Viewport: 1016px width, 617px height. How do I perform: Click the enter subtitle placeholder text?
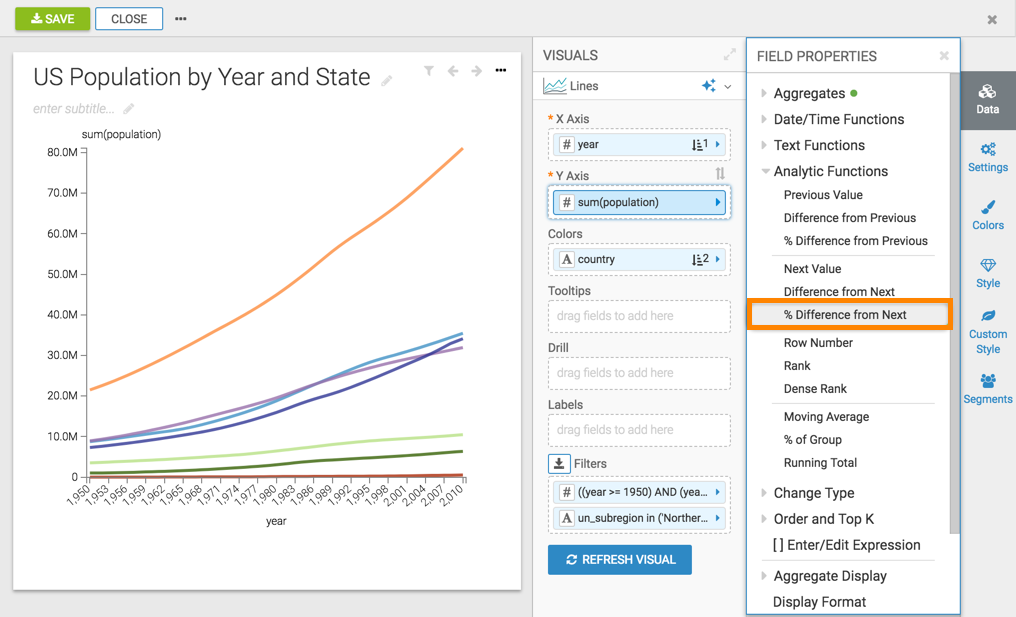point(74,108)
